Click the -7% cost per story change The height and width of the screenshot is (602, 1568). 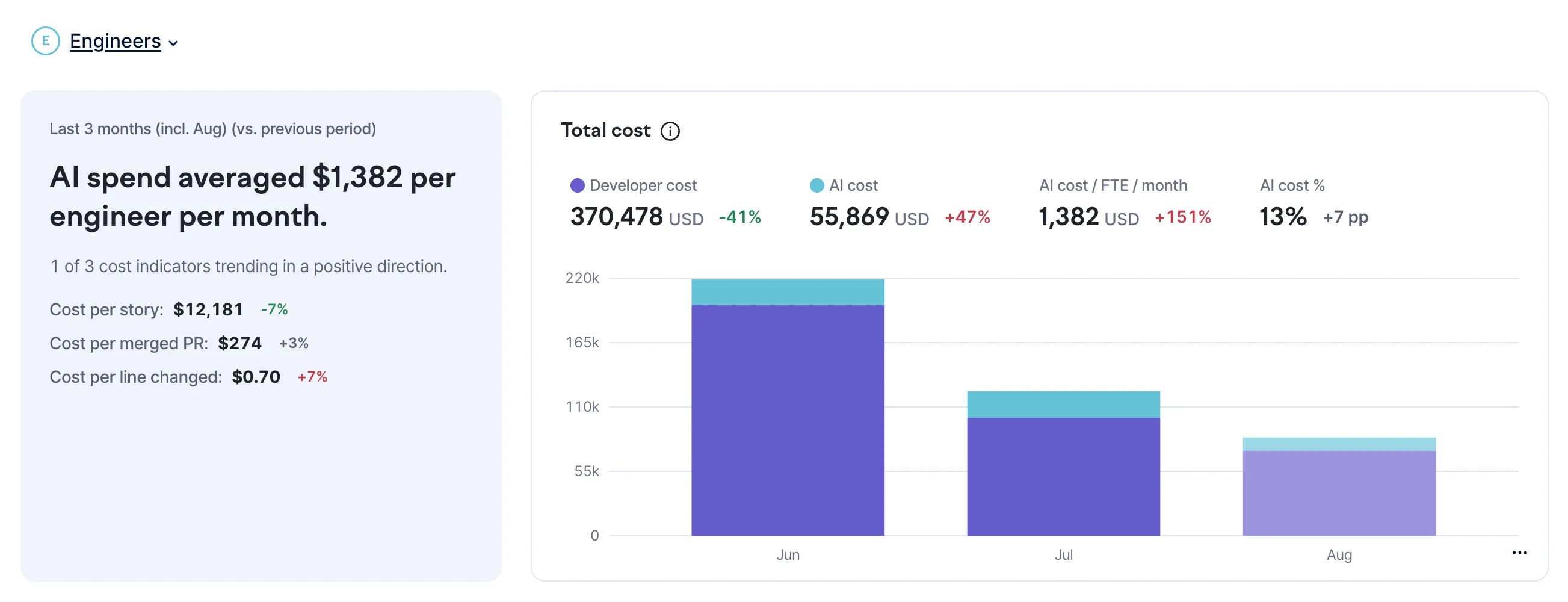[274, 309]
